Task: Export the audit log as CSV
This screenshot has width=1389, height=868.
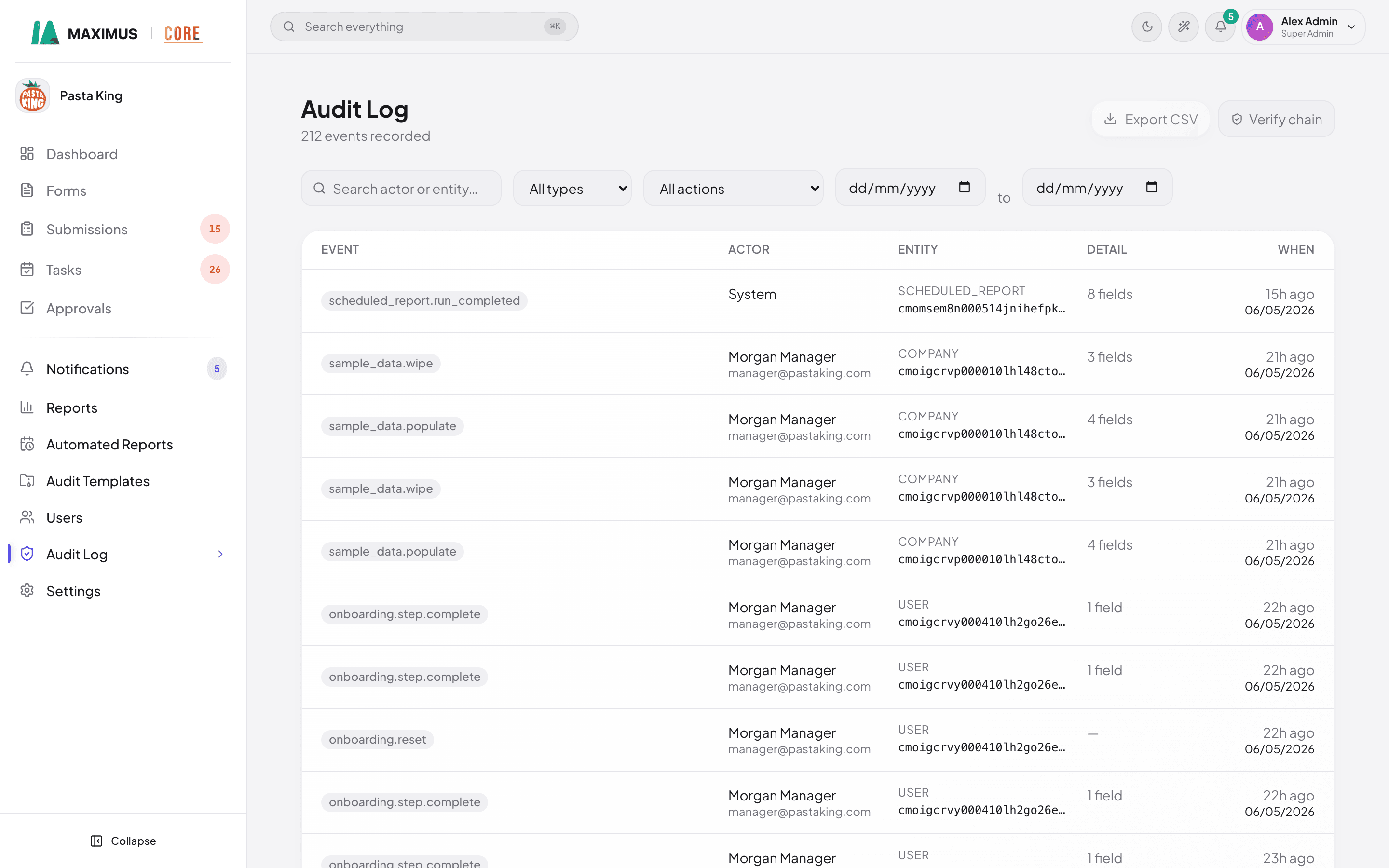Action: (x=1150, y=120)
